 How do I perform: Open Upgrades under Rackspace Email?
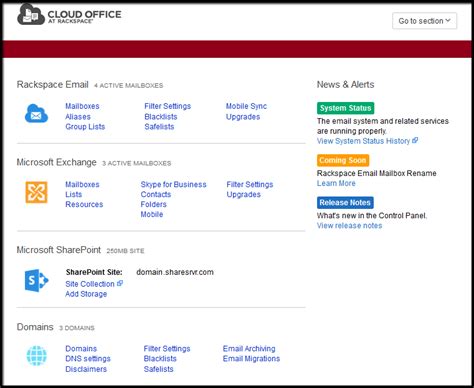pos(243,117)
